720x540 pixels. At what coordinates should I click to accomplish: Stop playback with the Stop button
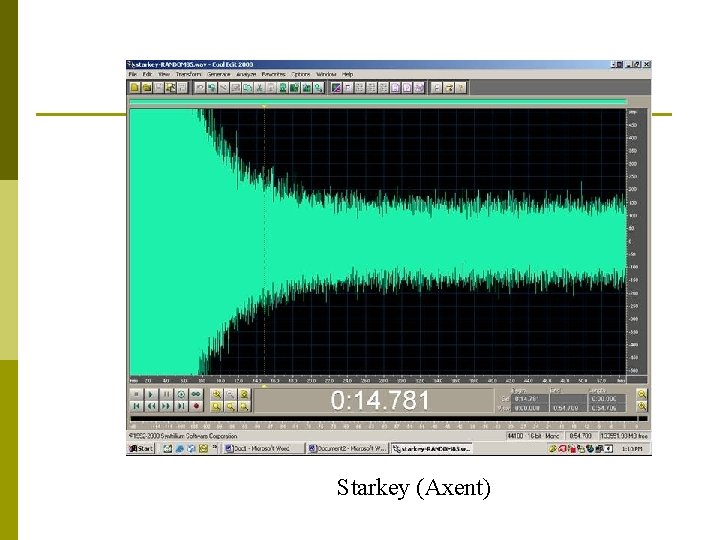pos(136,394)
